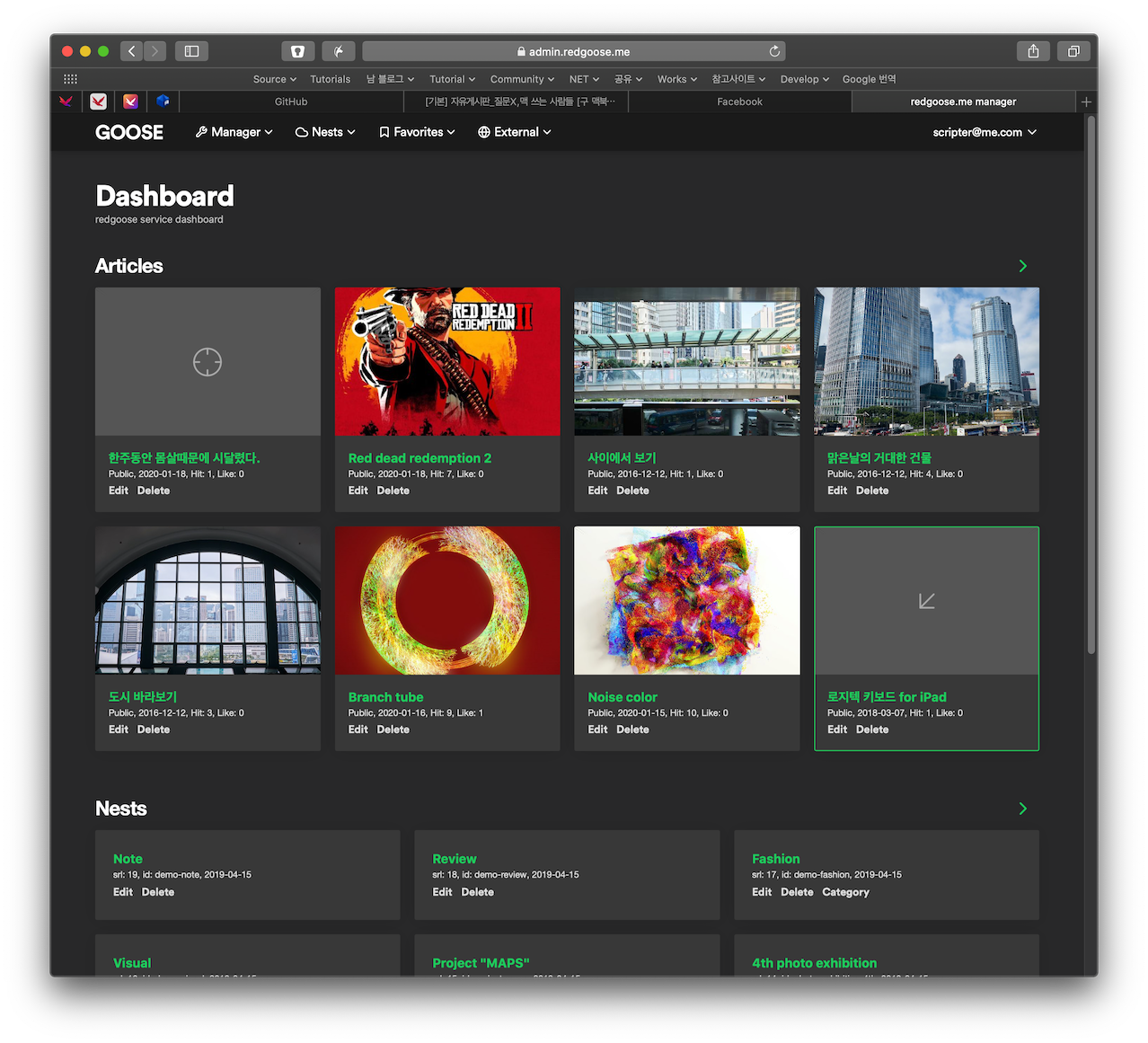Delete the Branch tube article
1148x1043 pixels.
[x=393, y=729]
